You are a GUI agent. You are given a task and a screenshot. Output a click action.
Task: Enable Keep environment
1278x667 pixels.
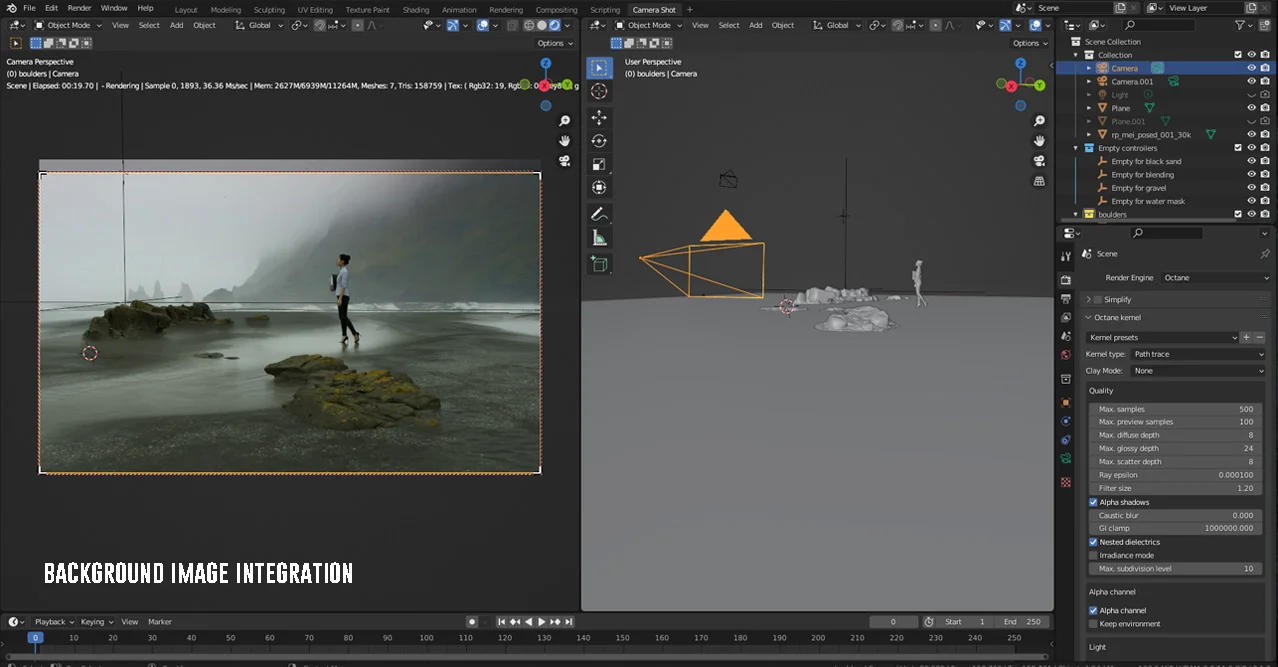click(1092, 623)
